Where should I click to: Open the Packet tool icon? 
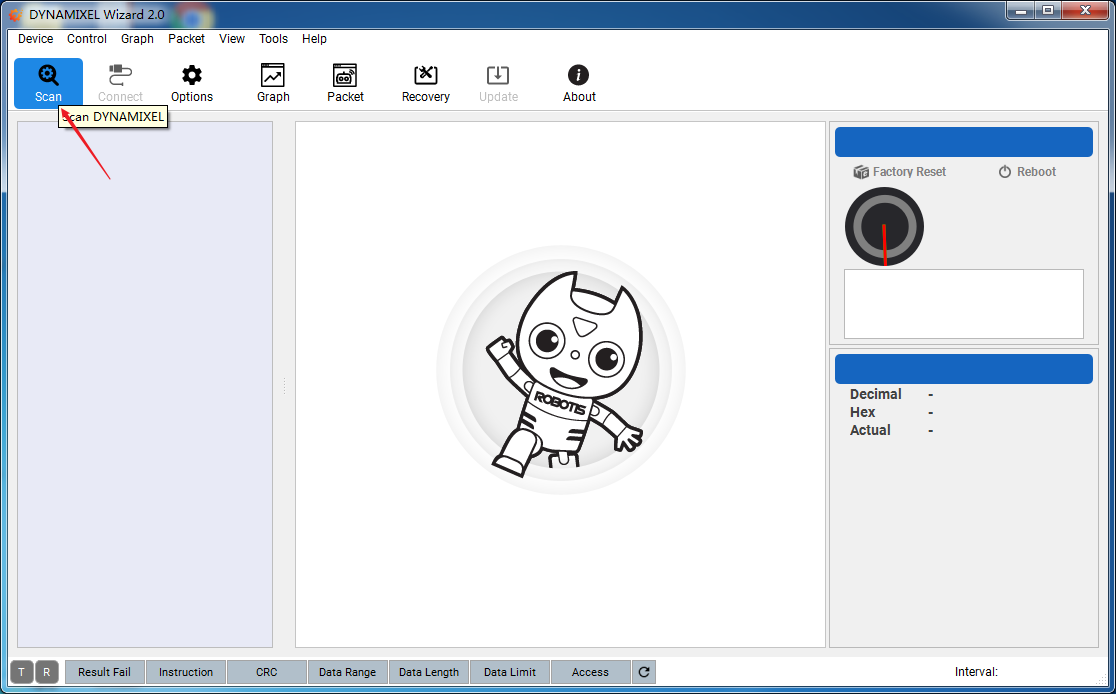[345, 83]
